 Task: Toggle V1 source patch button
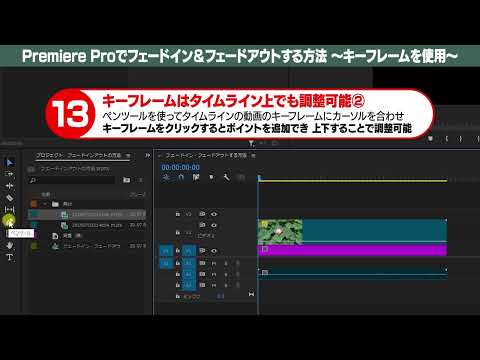tap(166, 250)
